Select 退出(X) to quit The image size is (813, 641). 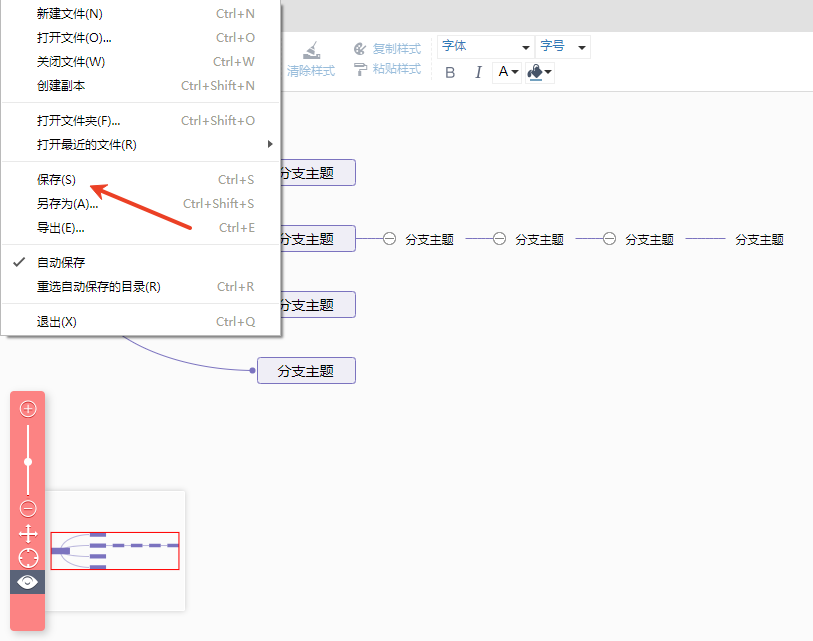[x=141, y=322]
